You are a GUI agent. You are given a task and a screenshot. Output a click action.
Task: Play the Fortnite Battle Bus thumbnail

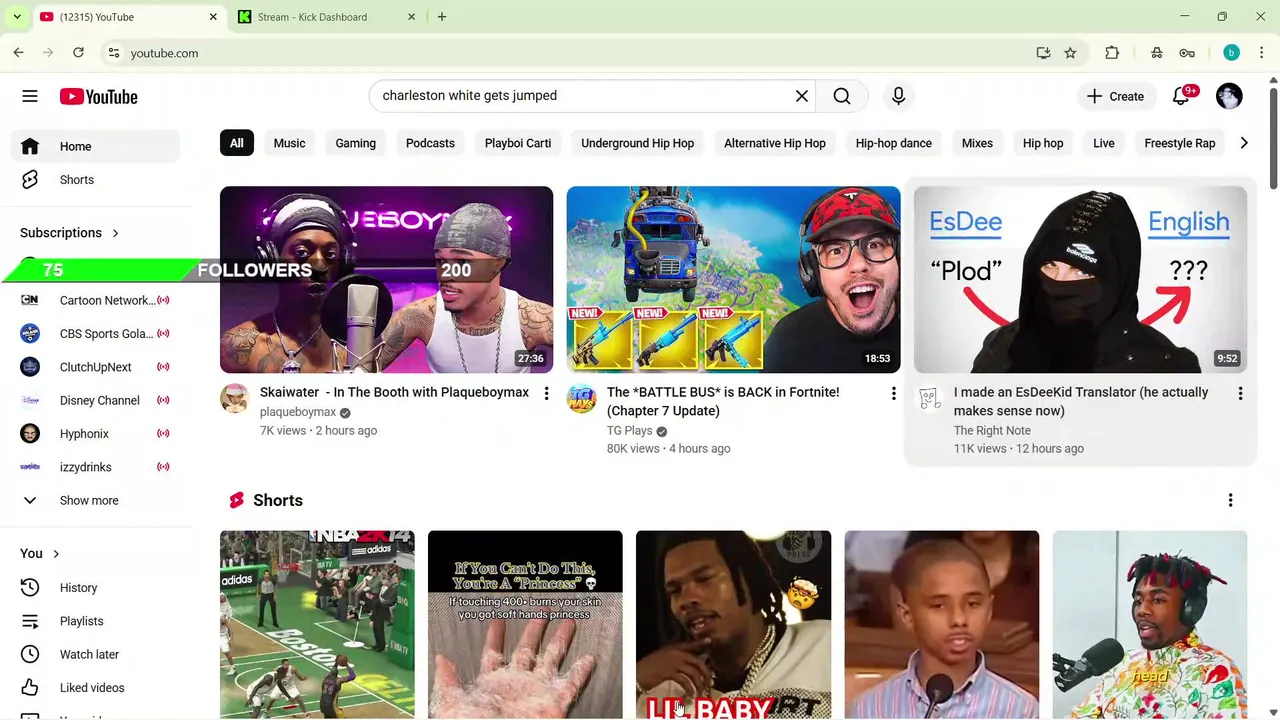coord(733,279)
